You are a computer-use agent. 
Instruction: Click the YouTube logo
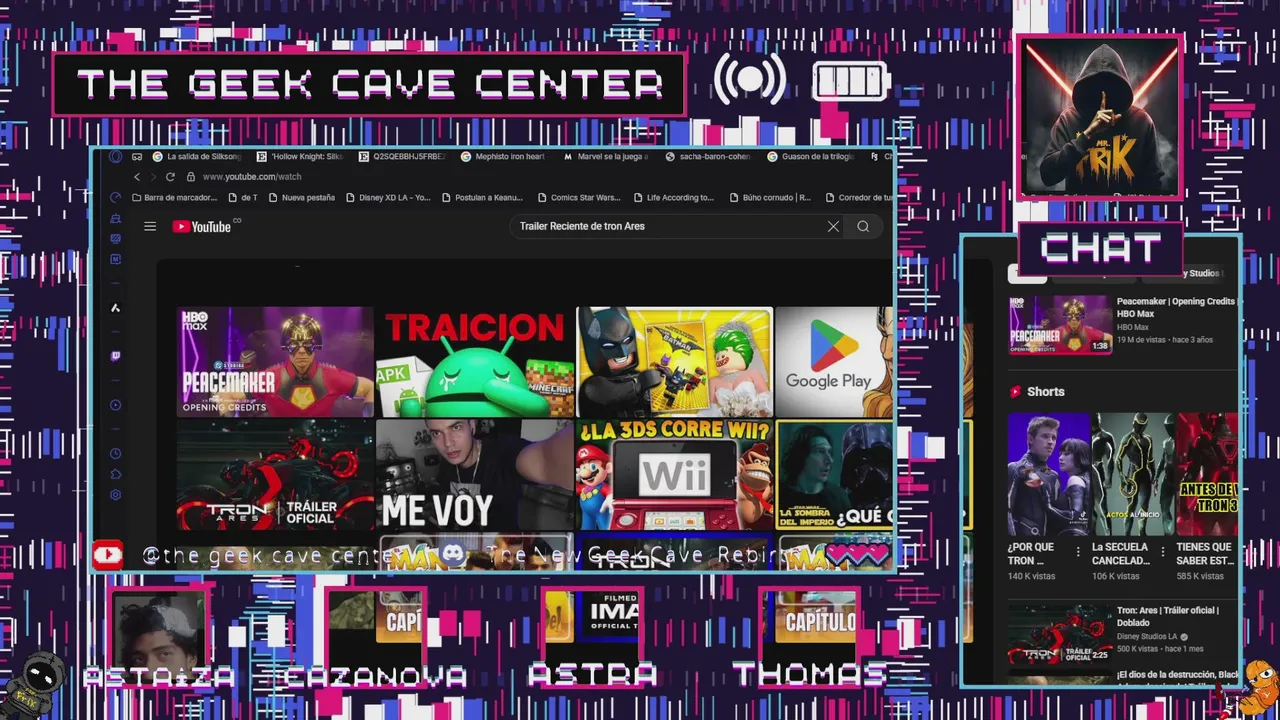[x=202, y=227]
